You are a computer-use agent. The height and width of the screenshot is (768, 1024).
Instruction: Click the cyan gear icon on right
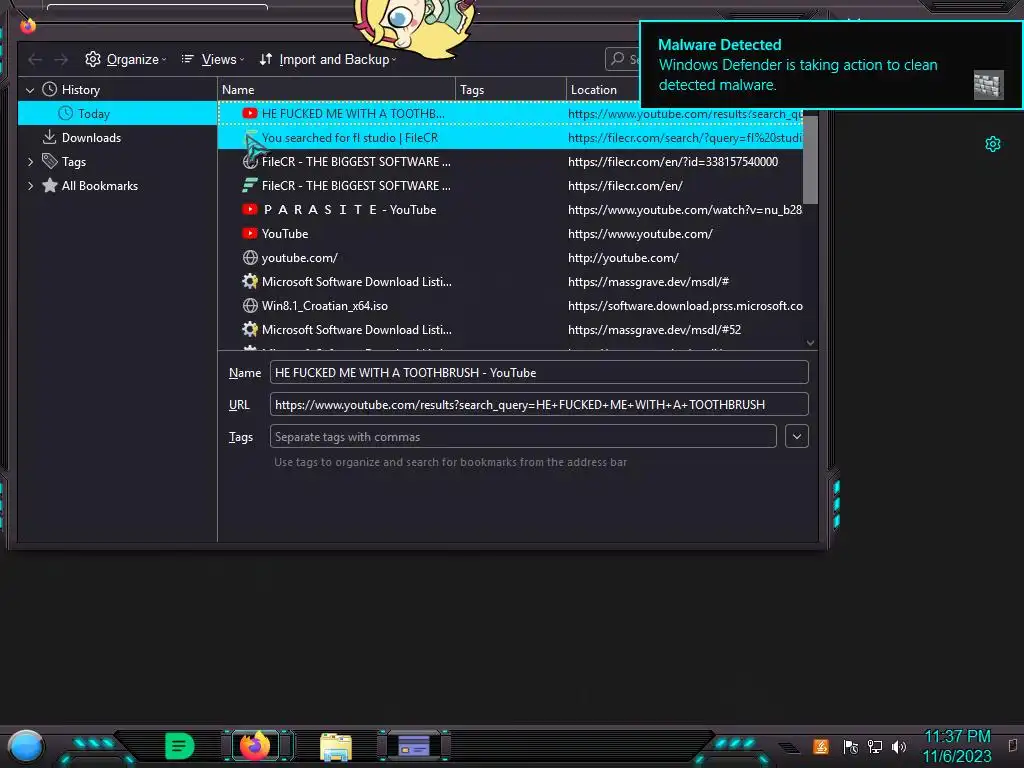click(993, 144)
